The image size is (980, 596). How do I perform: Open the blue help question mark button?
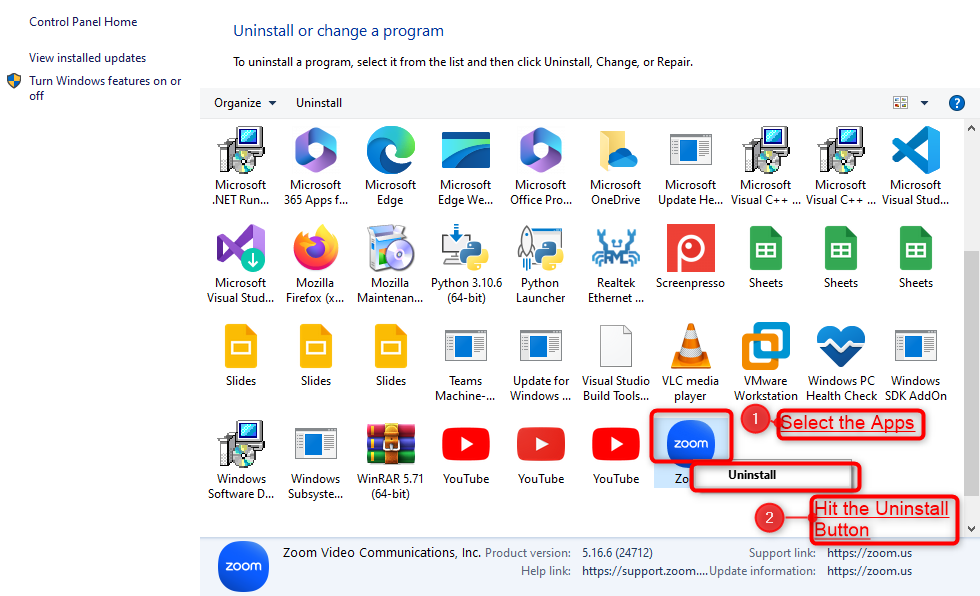tap(956, 103)
